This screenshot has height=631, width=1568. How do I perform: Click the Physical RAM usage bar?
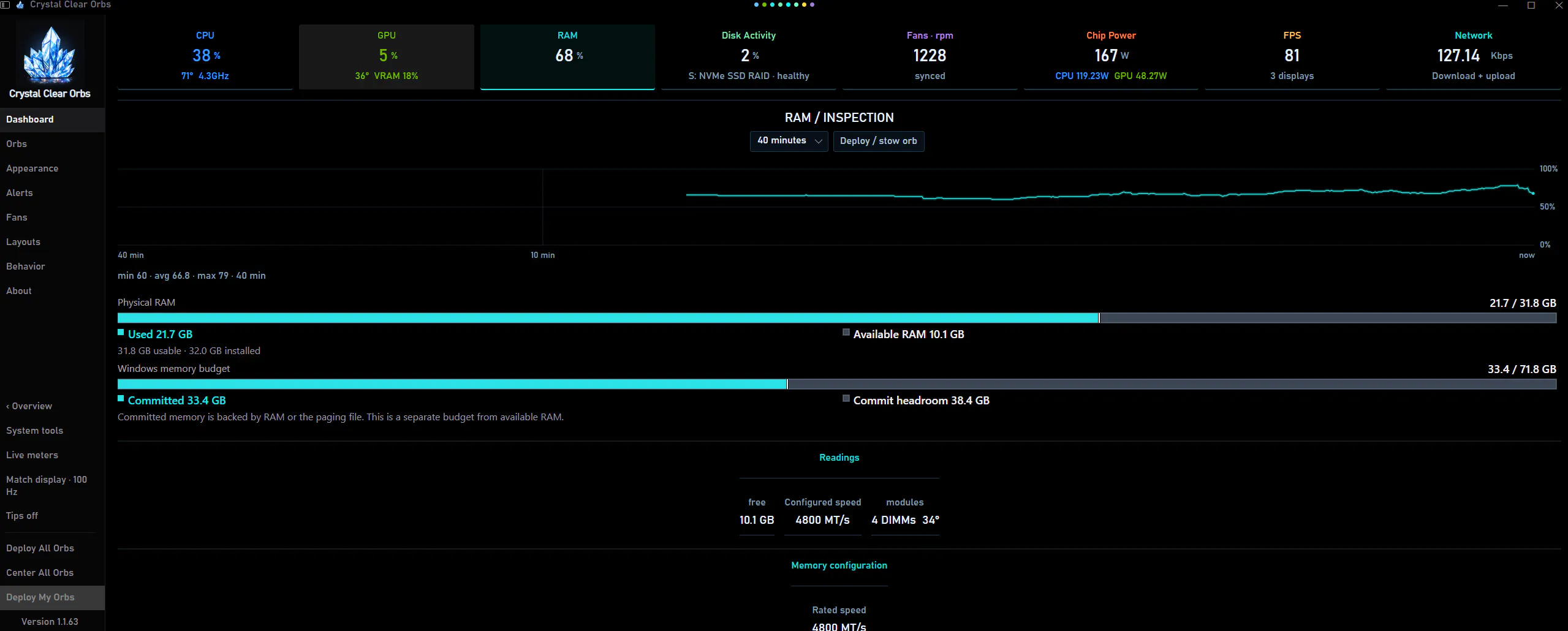[x=836, y=318]
